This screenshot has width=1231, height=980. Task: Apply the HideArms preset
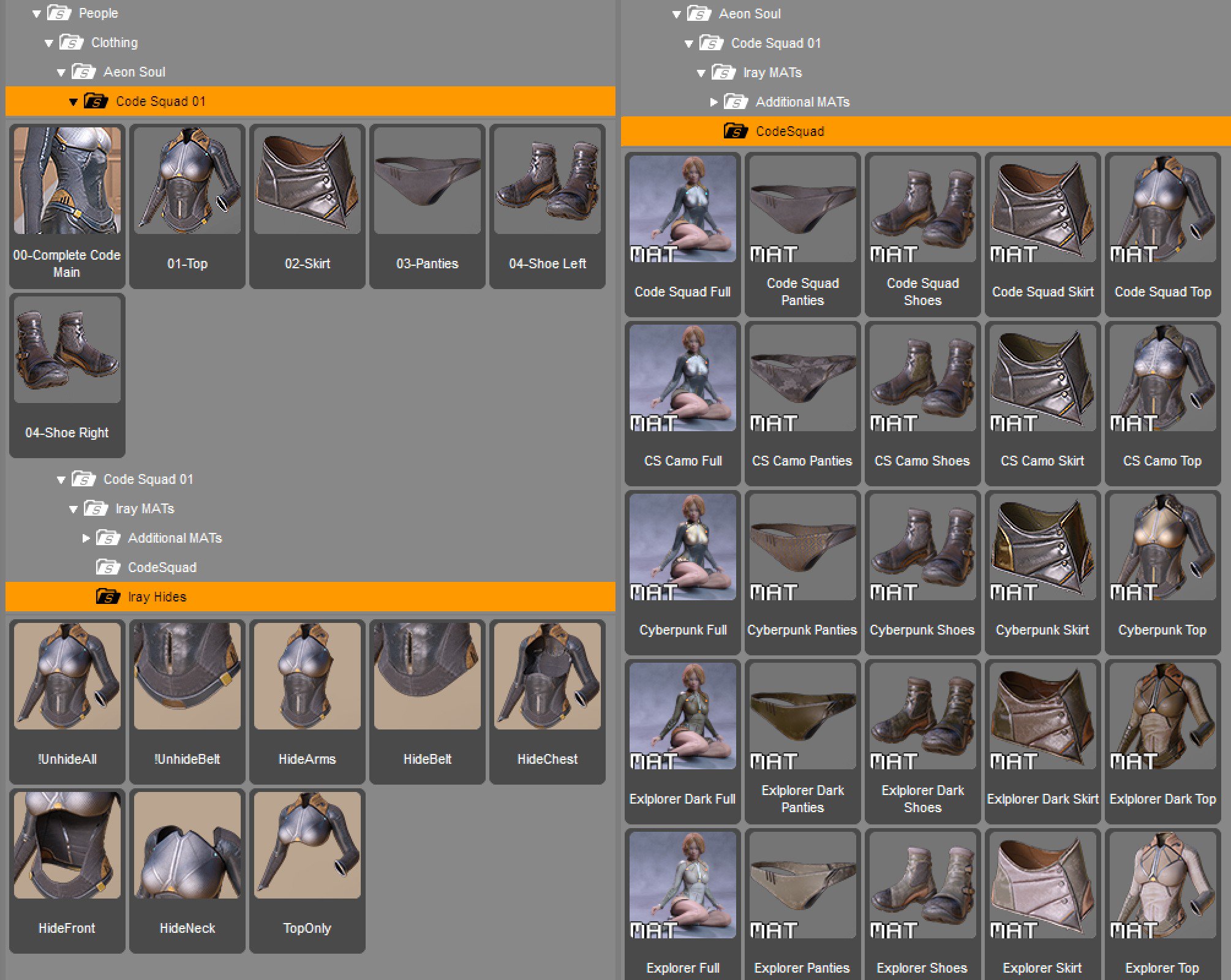(x=307, y=701)
